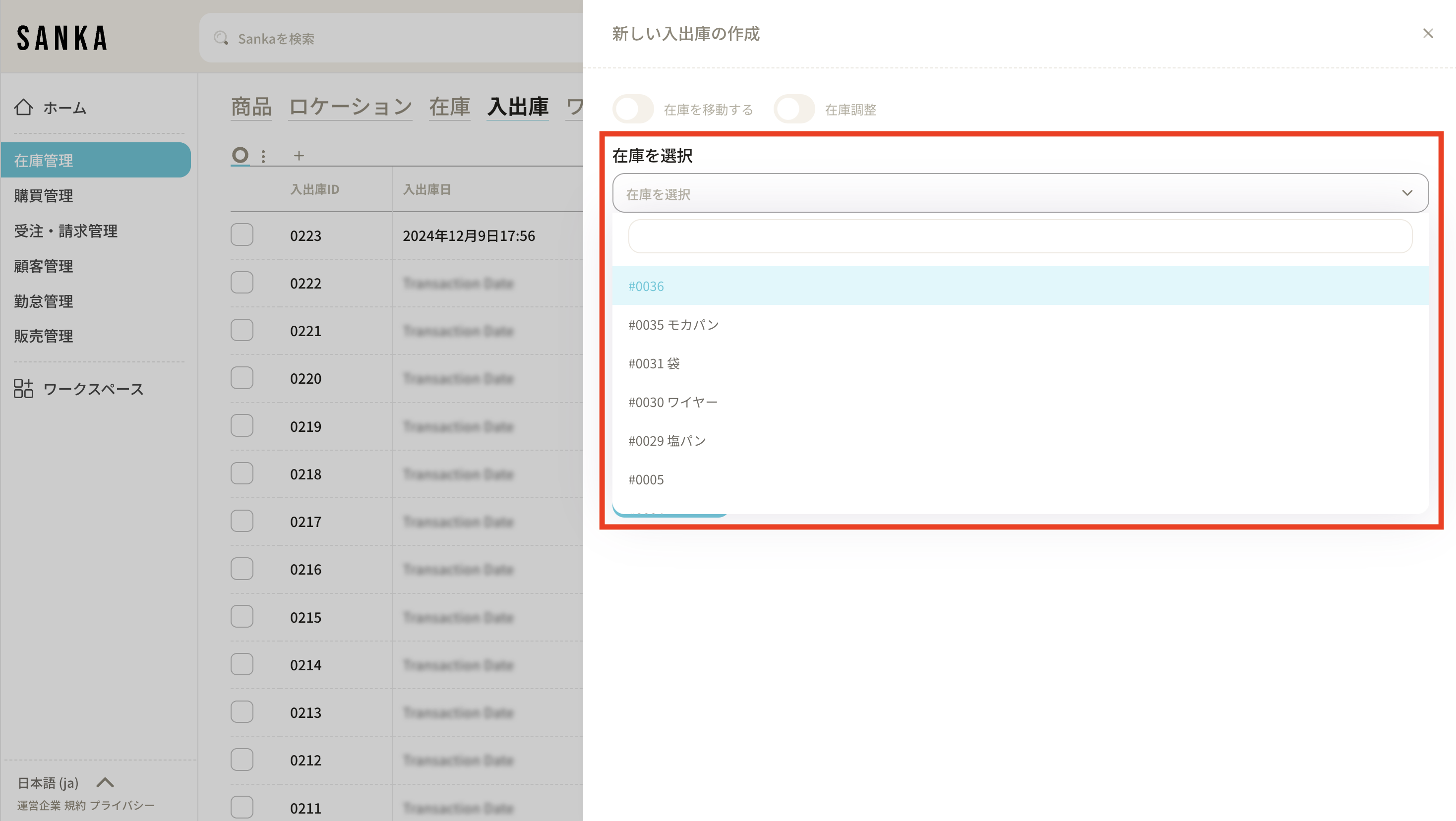Open the Workspace grid icon
The width and height of the screenshot is (1456, 821).
pos(23,389)
